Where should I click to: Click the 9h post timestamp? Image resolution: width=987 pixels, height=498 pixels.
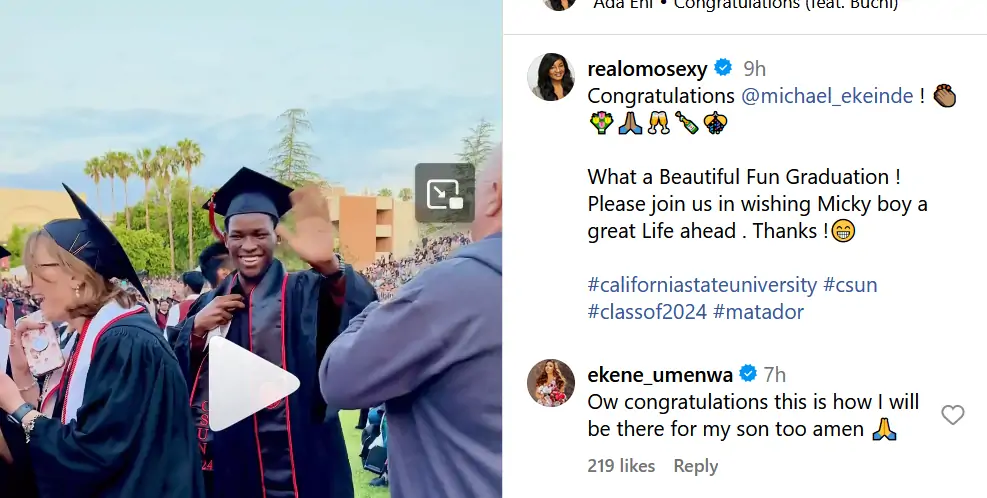pyautogui.click(x=754, y=69)
